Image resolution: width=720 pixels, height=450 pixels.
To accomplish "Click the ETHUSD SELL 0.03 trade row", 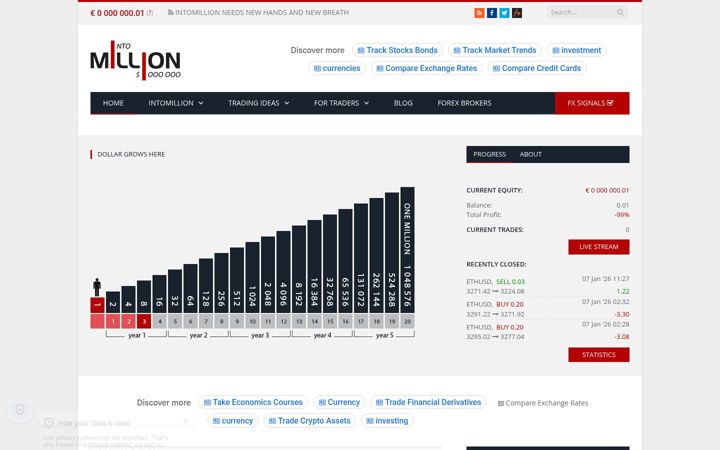I will click(548, 286).
